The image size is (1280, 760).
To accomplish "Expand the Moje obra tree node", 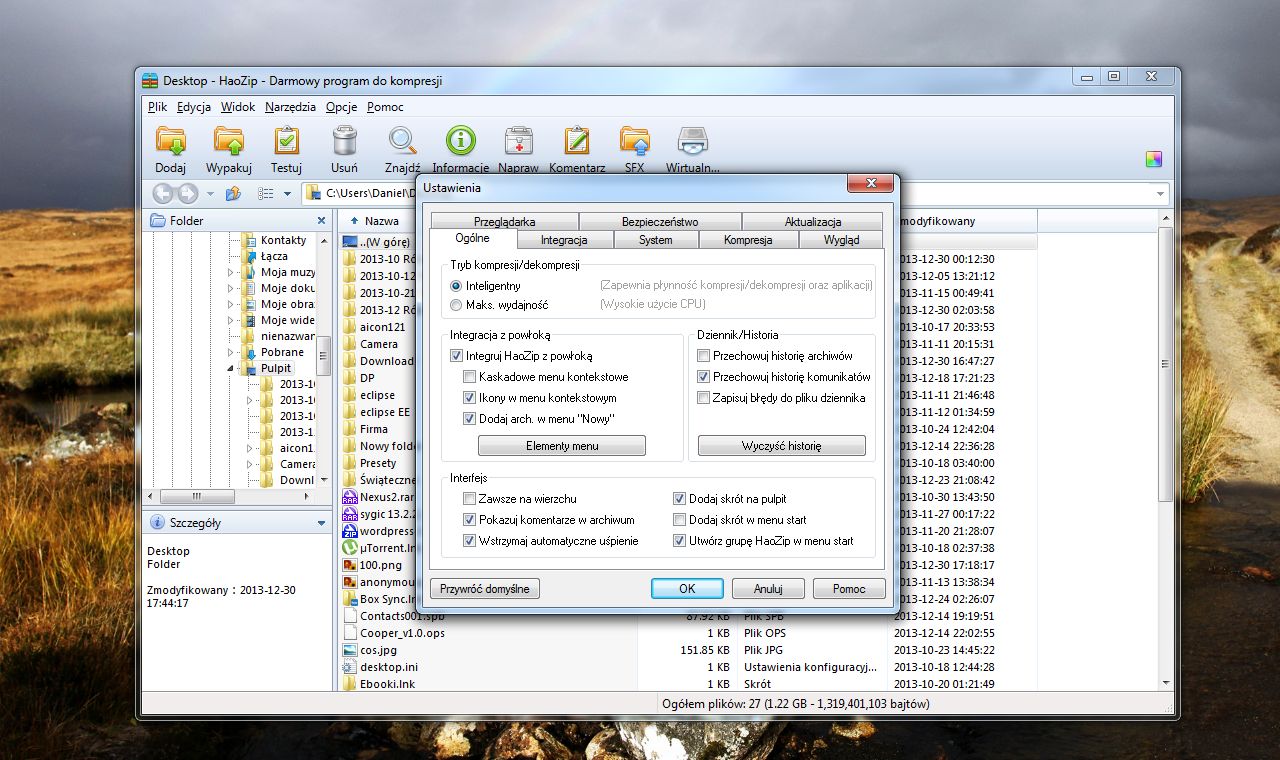I will coord(230,304).
